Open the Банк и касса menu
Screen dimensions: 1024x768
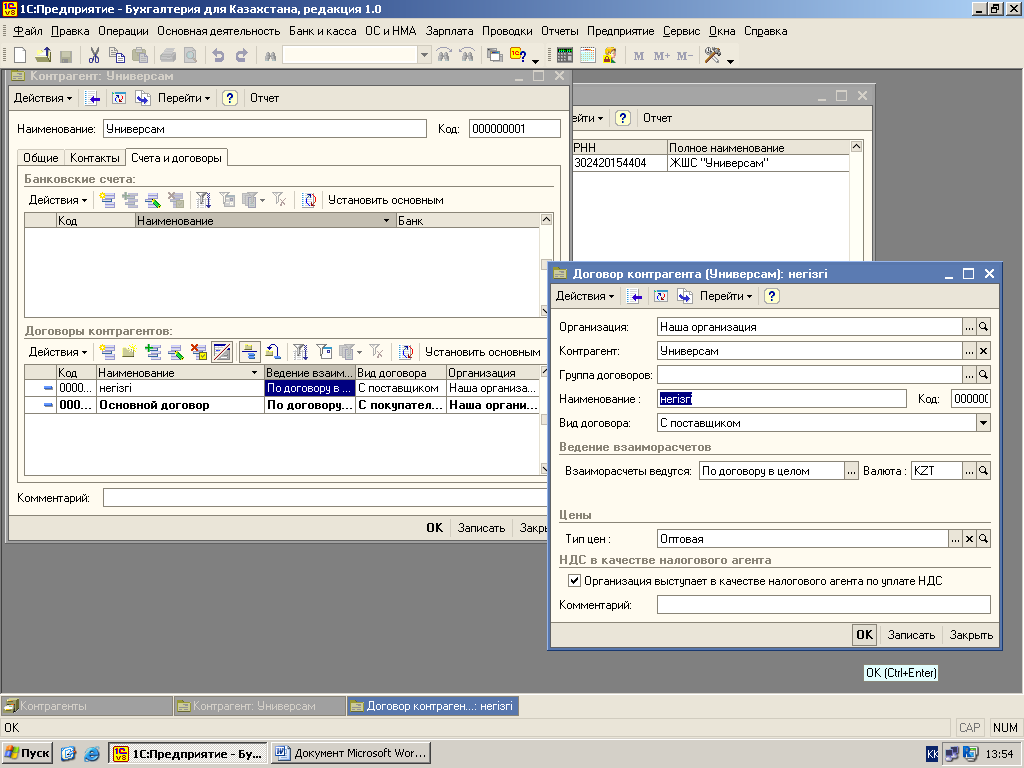[323, 31]
